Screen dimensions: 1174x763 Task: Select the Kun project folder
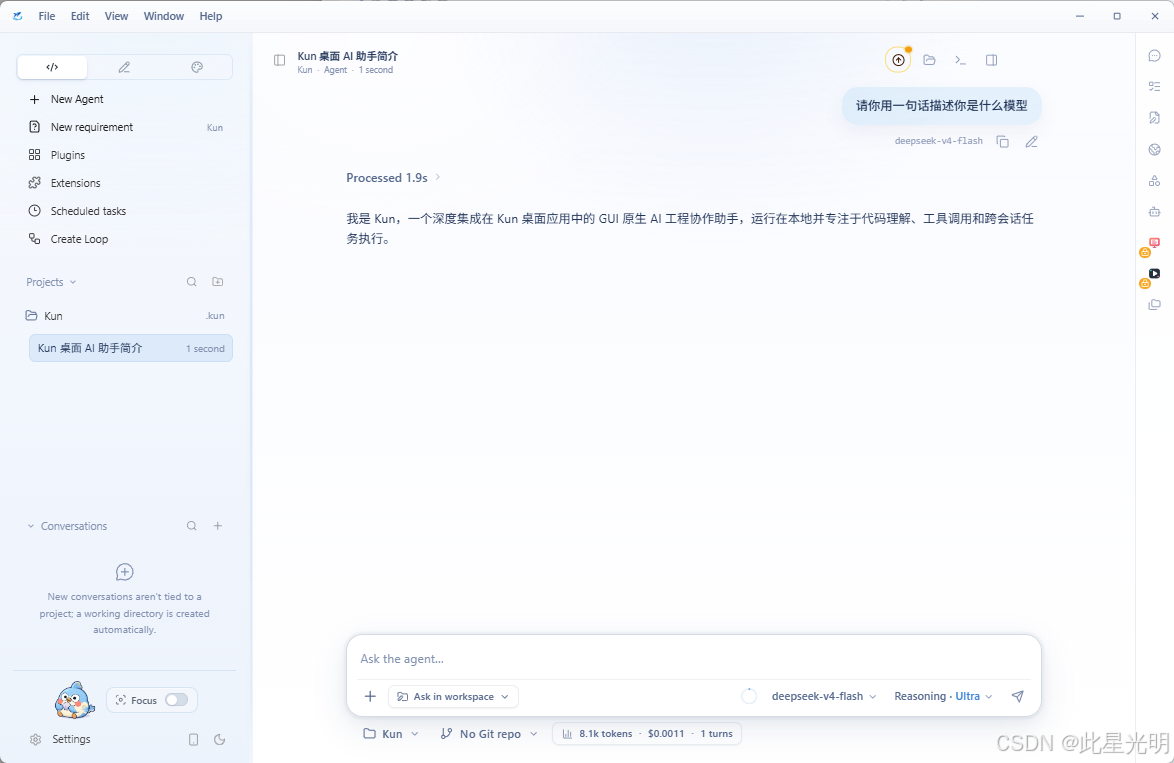pos(125,316)
